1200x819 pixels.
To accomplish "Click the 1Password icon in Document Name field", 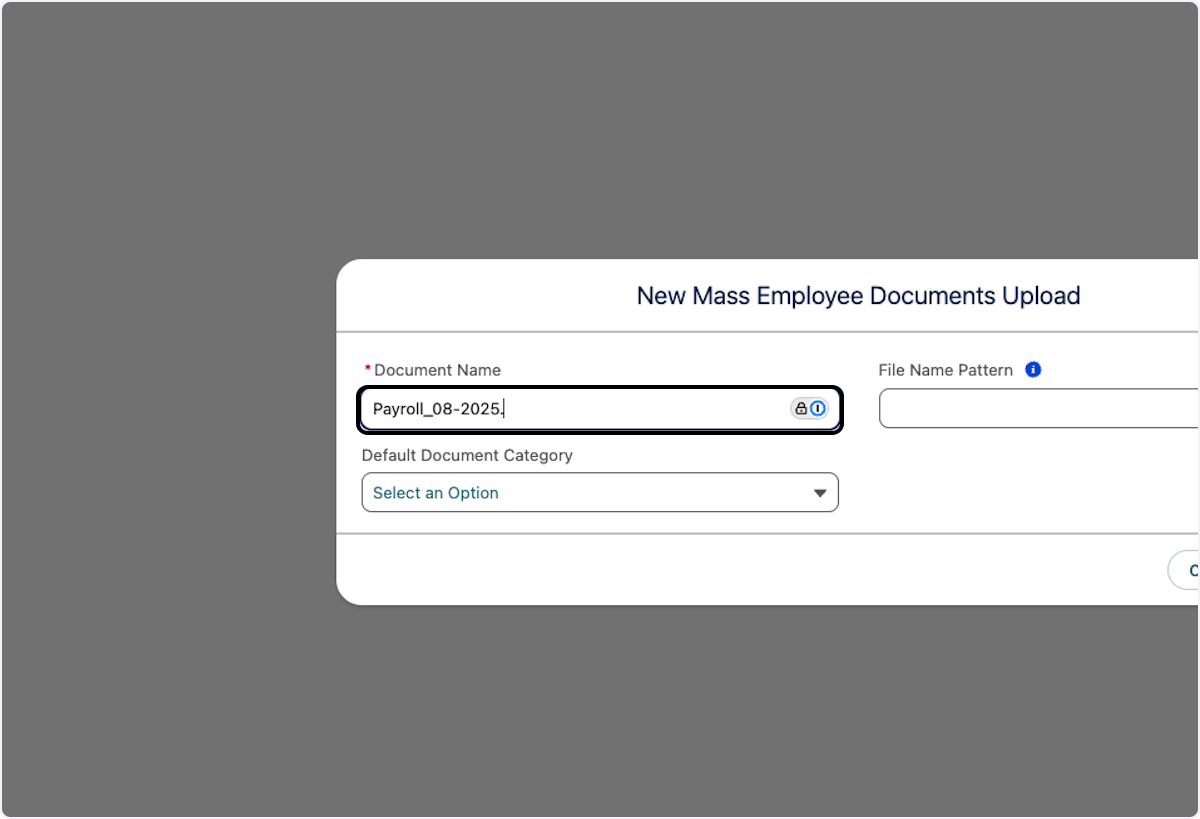I will 818,408.
